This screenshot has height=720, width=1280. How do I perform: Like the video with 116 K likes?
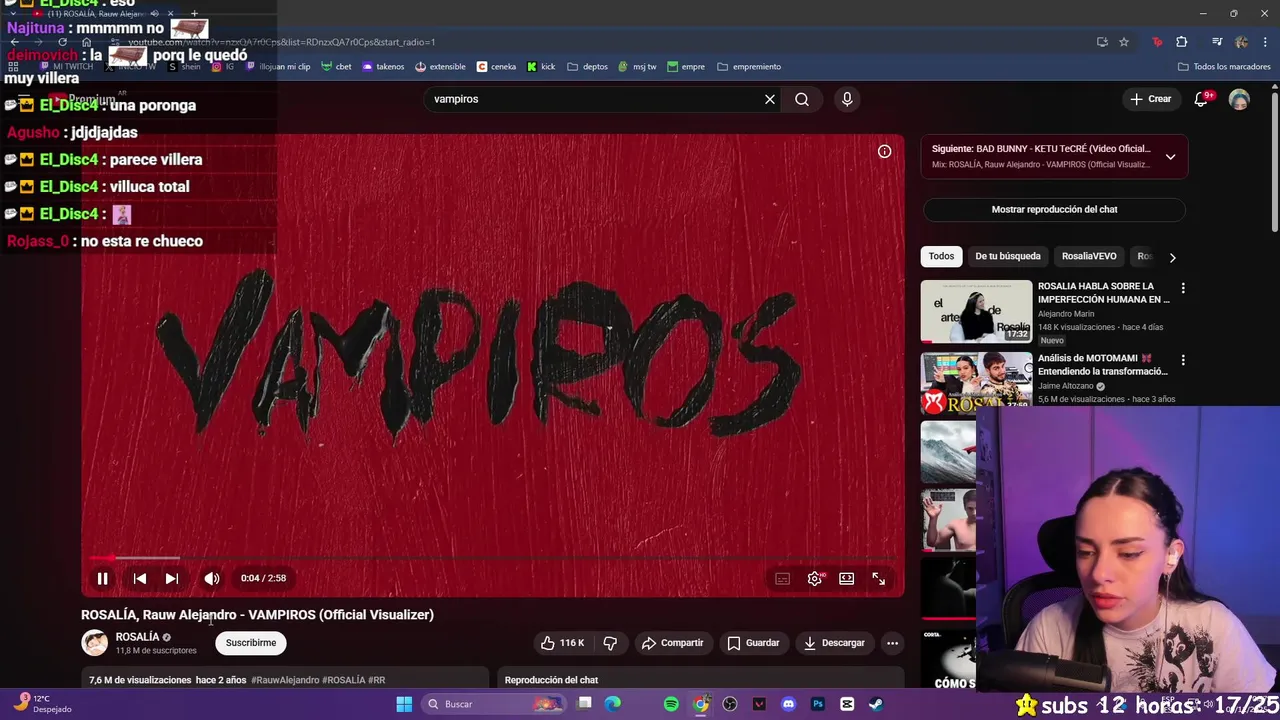[562, 643]
